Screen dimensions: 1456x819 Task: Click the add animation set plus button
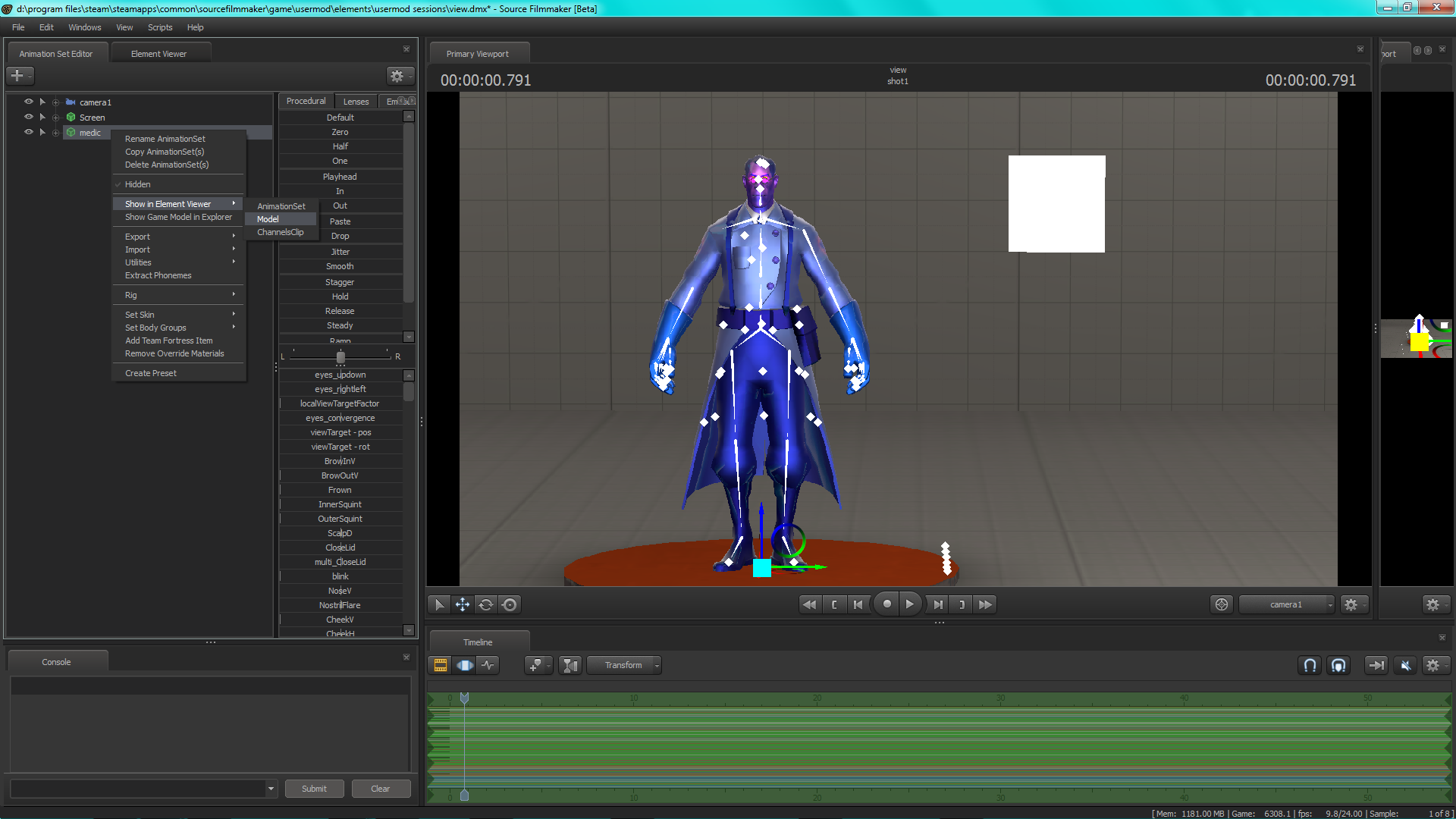point(17,75)
